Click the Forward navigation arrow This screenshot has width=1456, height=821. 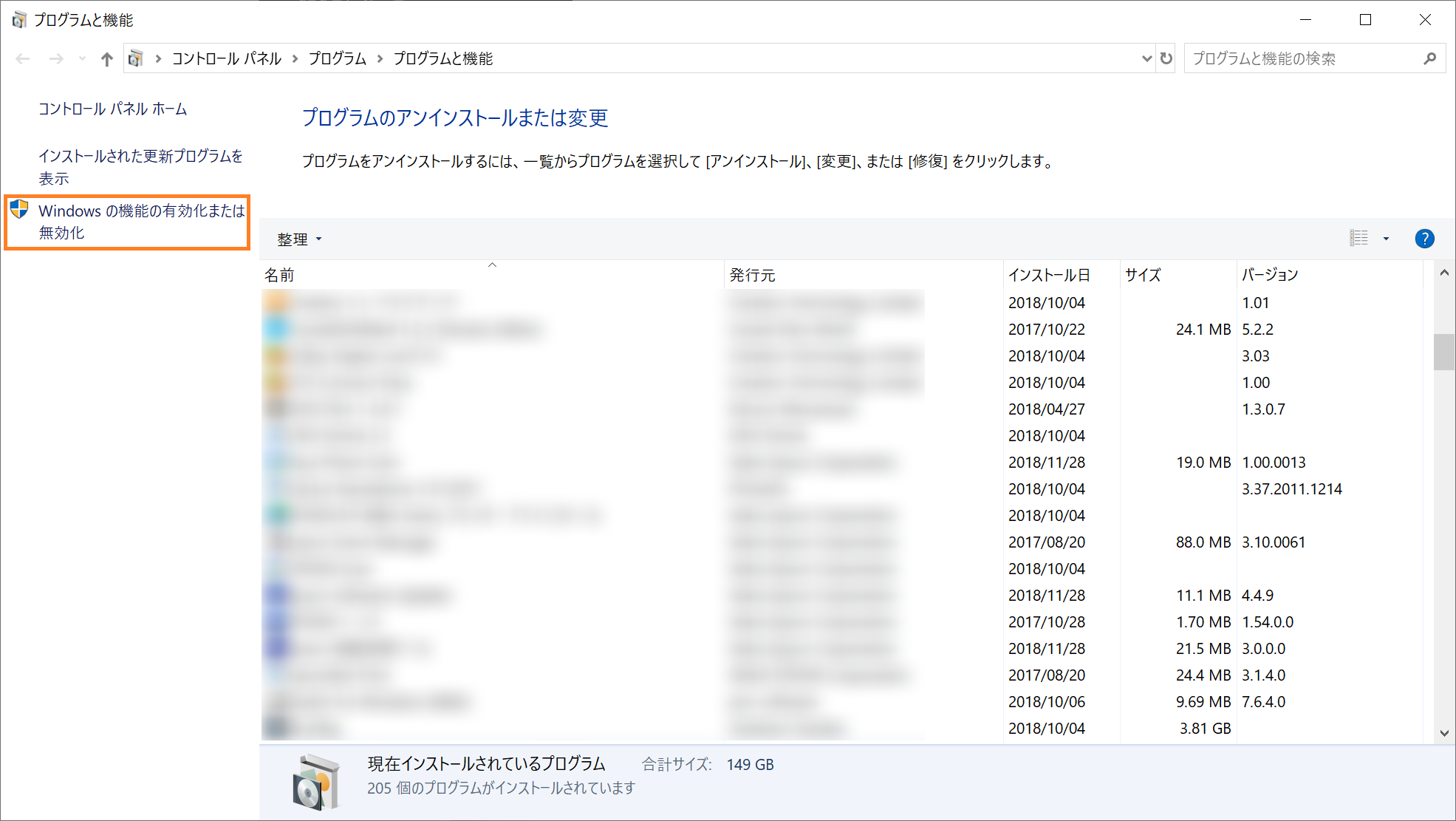tap(56, 59)
